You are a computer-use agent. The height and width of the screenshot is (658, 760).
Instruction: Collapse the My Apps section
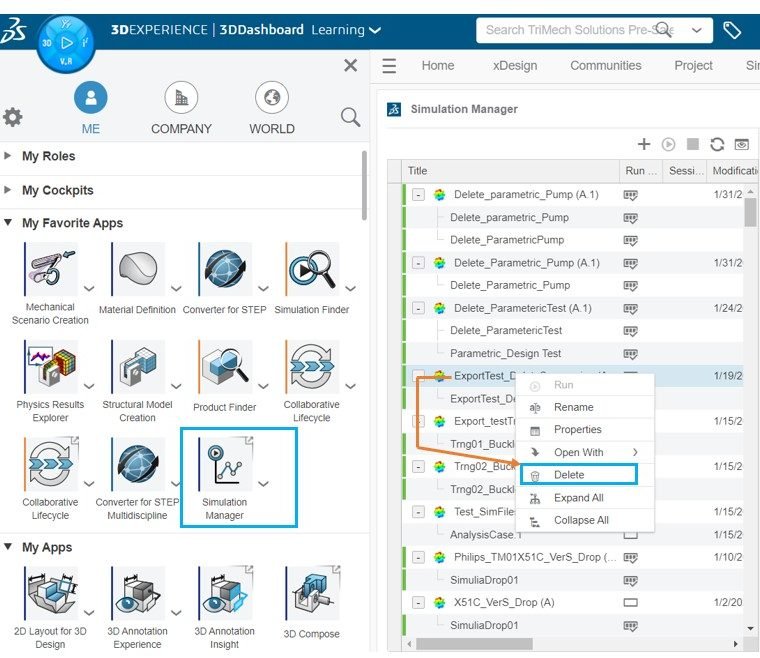point(8,547)
